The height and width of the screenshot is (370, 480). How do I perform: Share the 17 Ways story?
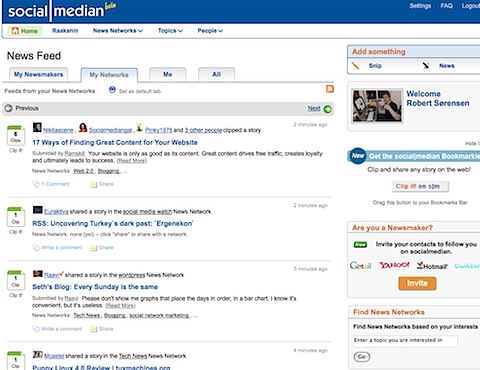102,184
